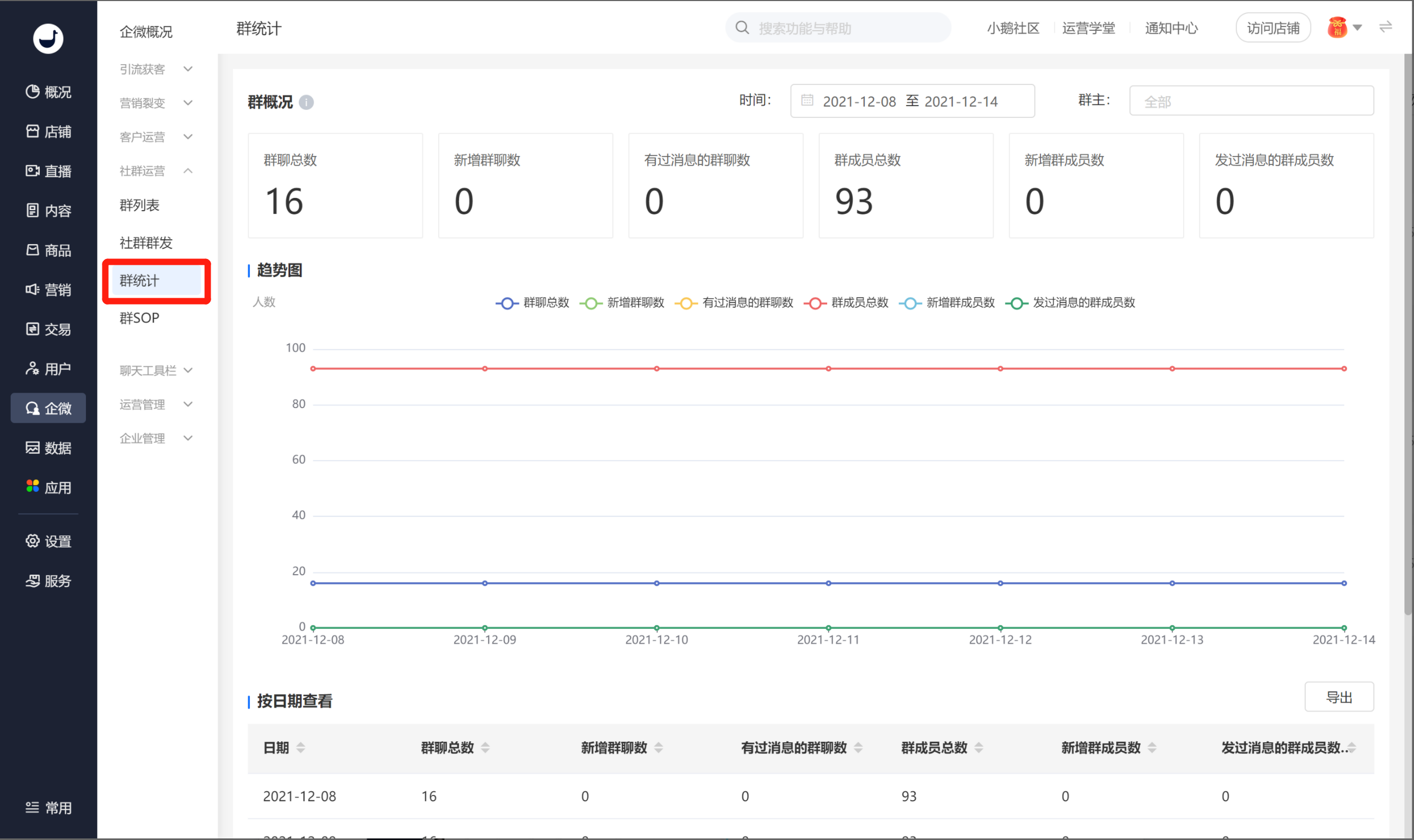Click the 2021-12-08 table cell
Screen dimensions: 1414x840
click(x=299, y=796)
